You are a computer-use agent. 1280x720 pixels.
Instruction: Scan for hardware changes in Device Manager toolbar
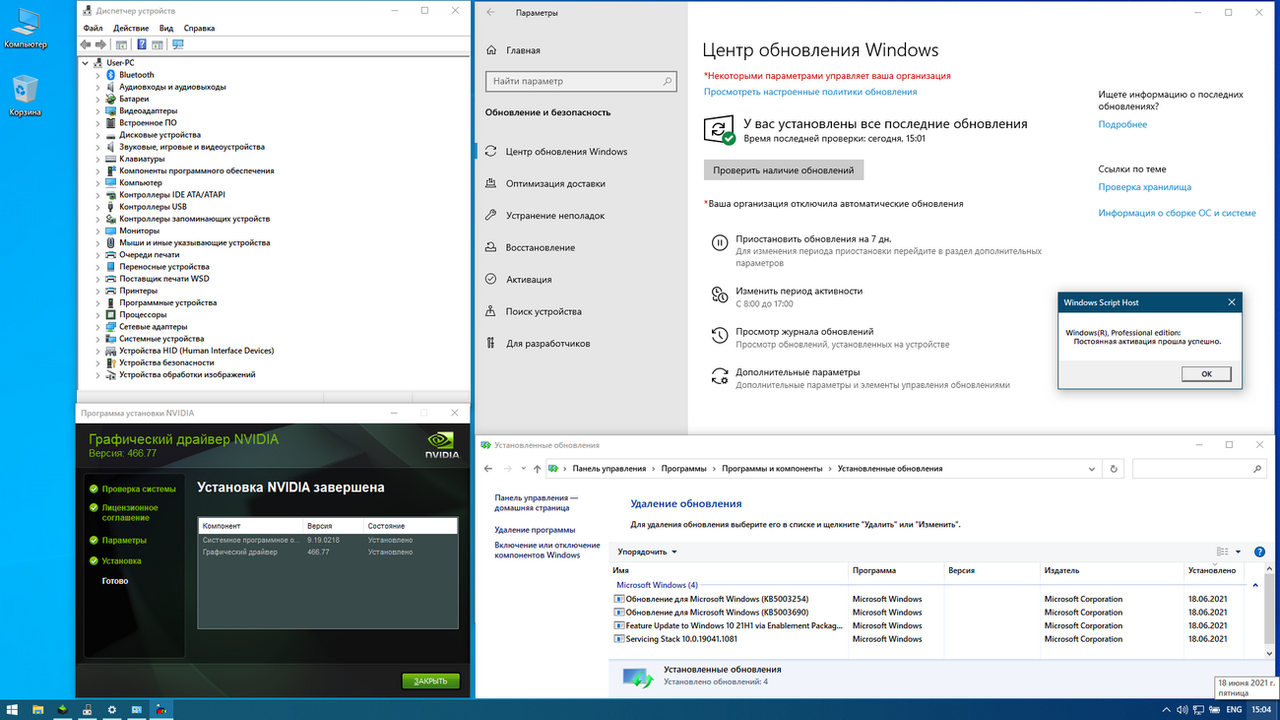pyautogui.click(x=178, y=45)
